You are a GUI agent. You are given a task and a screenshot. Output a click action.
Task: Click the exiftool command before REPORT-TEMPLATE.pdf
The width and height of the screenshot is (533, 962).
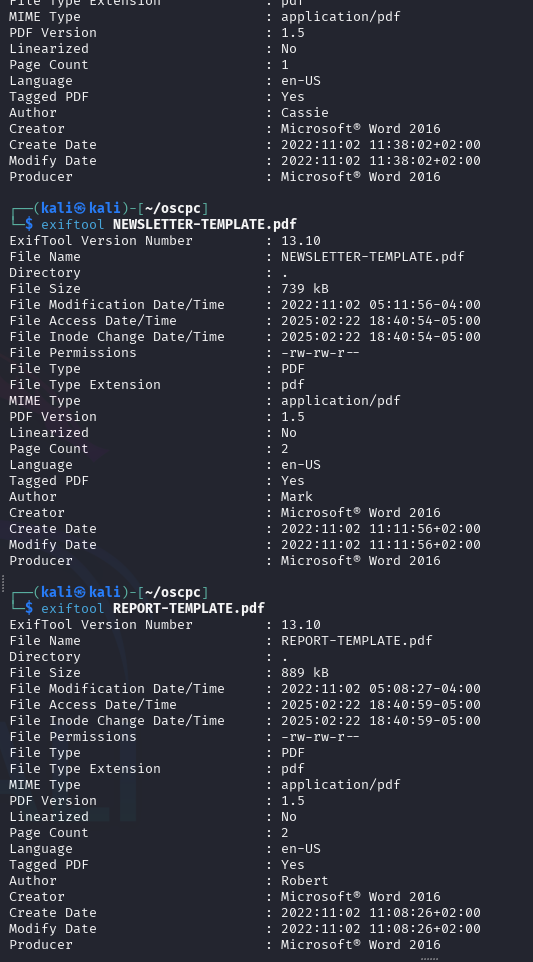[x=73, y=609]
